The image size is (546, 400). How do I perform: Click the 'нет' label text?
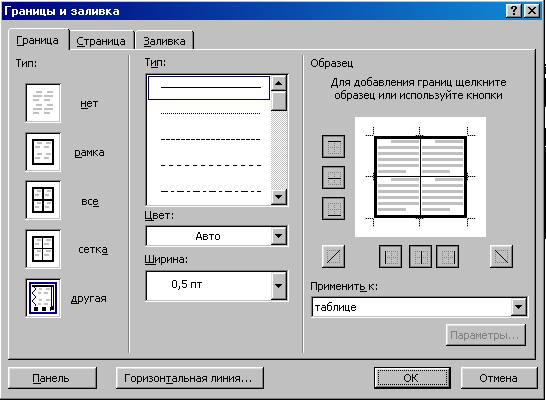89,104
